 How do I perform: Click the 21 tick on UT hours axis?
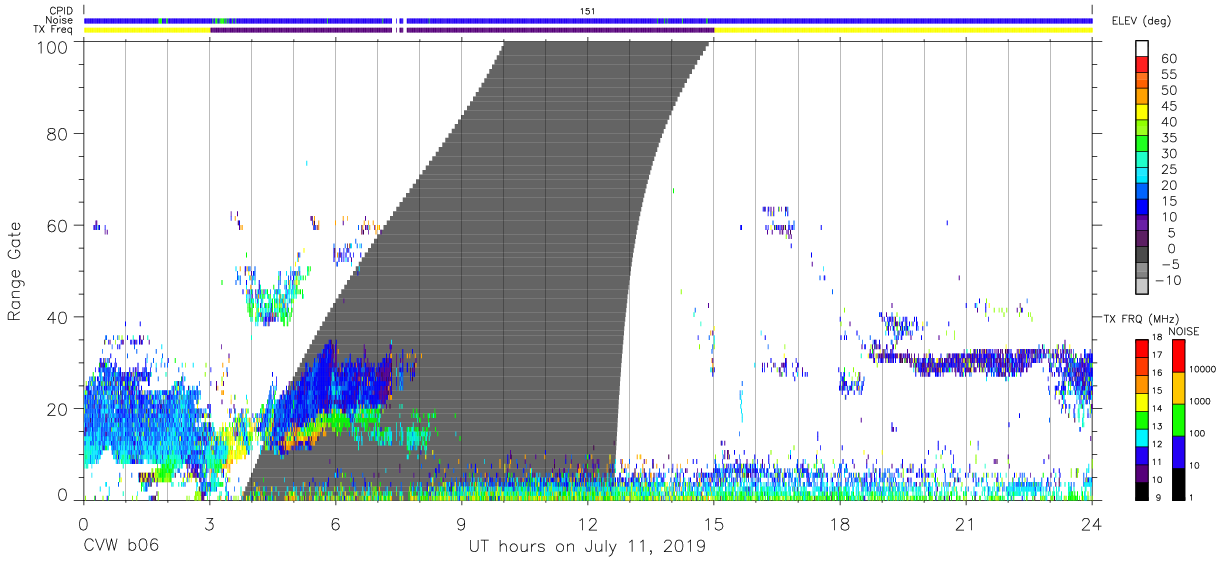pyautogui.click(x=965, y=524)
